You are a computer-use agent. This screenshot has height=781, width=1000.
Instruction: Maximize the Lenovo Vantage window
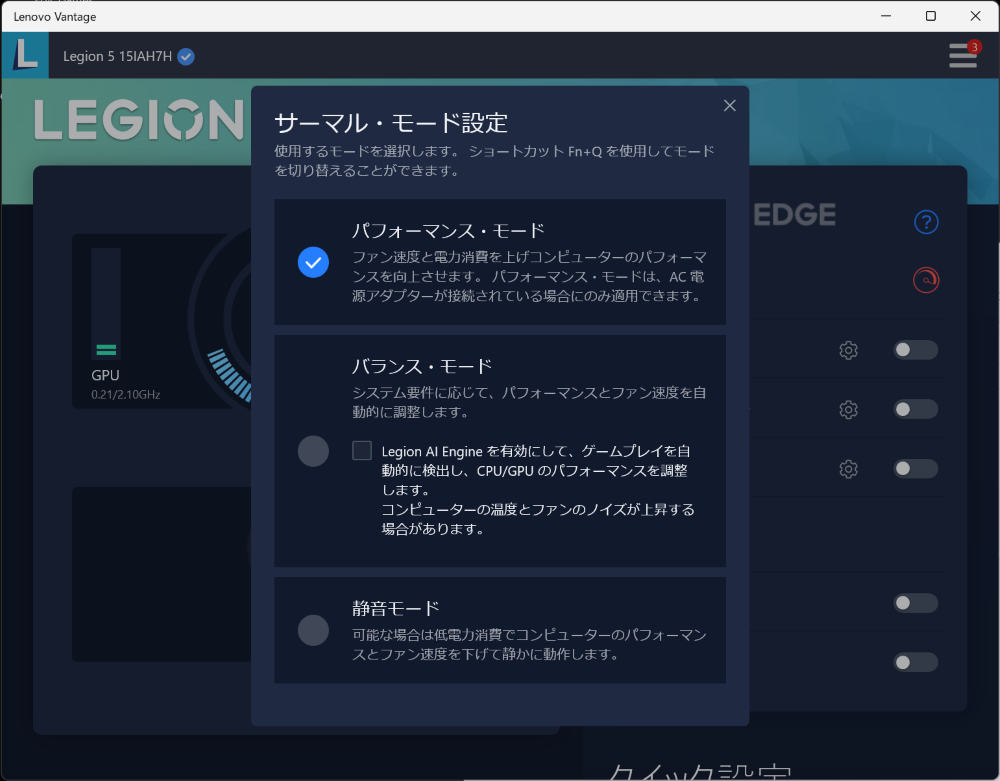point(930,16)
